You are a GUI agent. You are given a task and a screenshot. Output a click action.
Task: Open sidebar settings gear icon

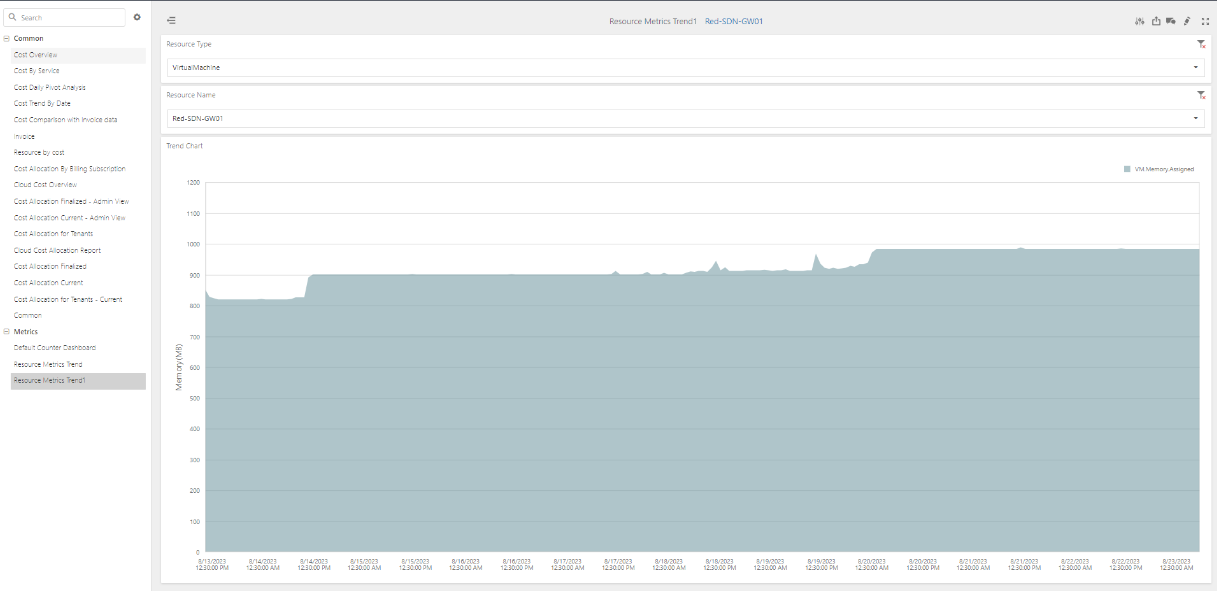[137, 17]
